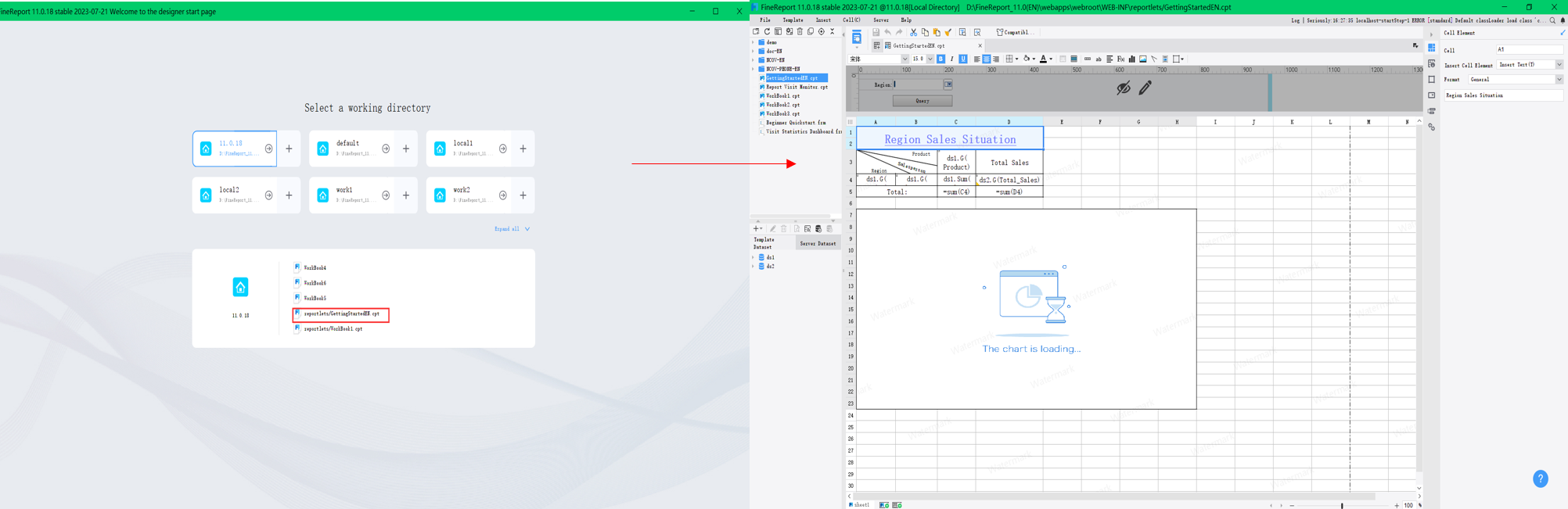Viewport: 1568px width, 509px height.
Task: Click plus button next to local1 directory
Action: (523, 149)
